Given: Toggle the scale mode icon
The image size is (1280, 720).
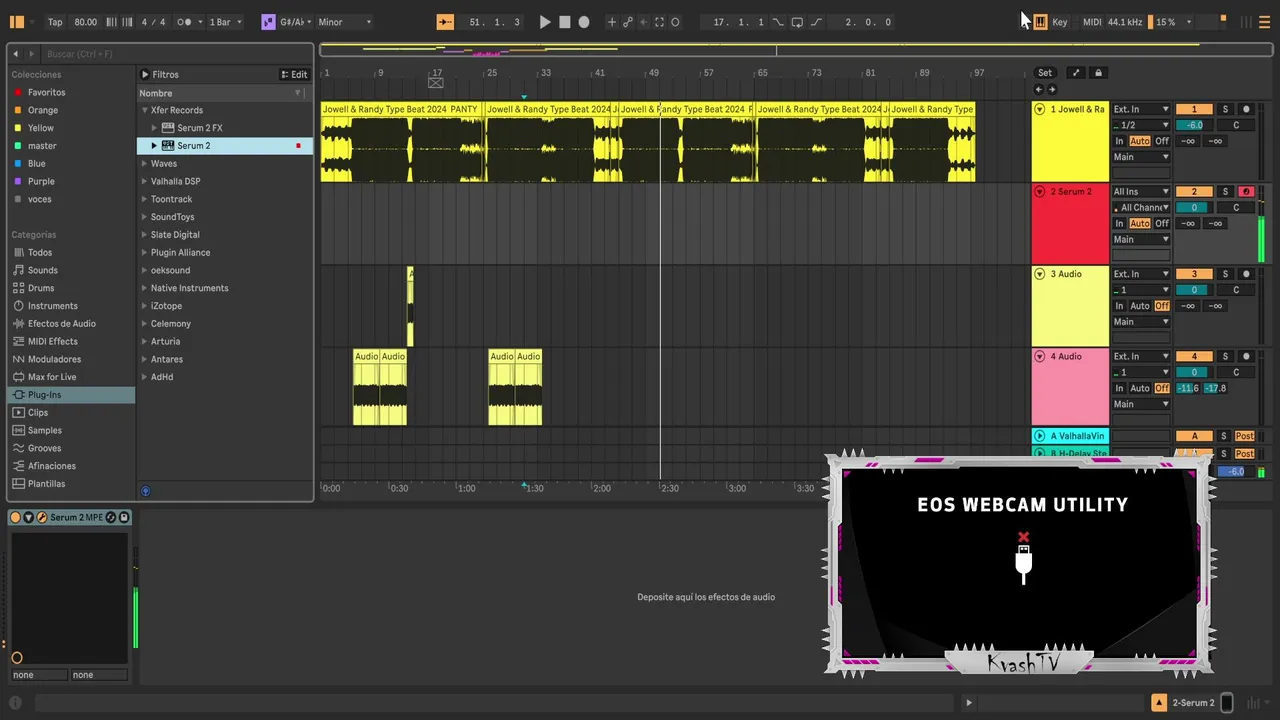Looking at the screenshot, I should [268, 22].
